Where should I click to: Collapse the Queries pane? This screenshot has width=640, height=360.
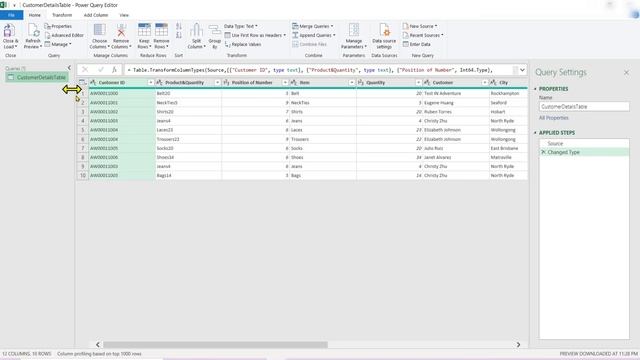[69, 68]
